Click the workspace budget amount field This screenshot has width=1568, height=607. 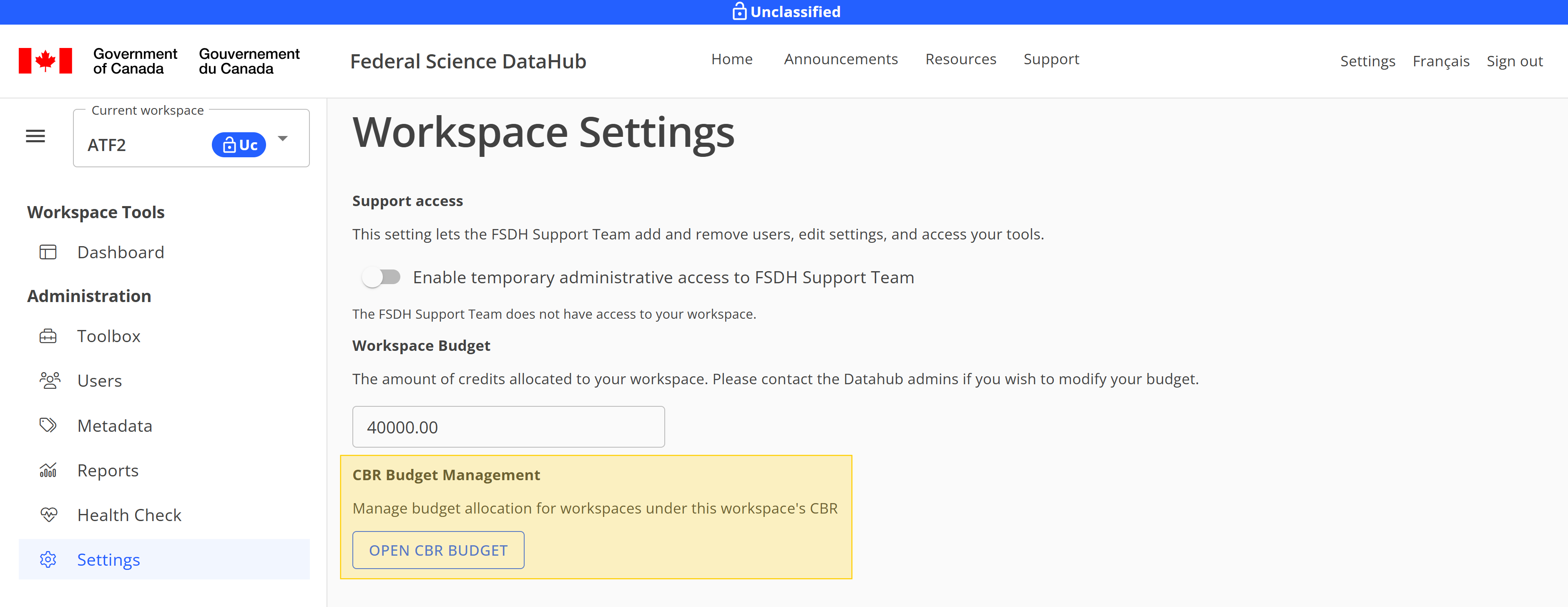pyautogui.click(x=508, y=427)
